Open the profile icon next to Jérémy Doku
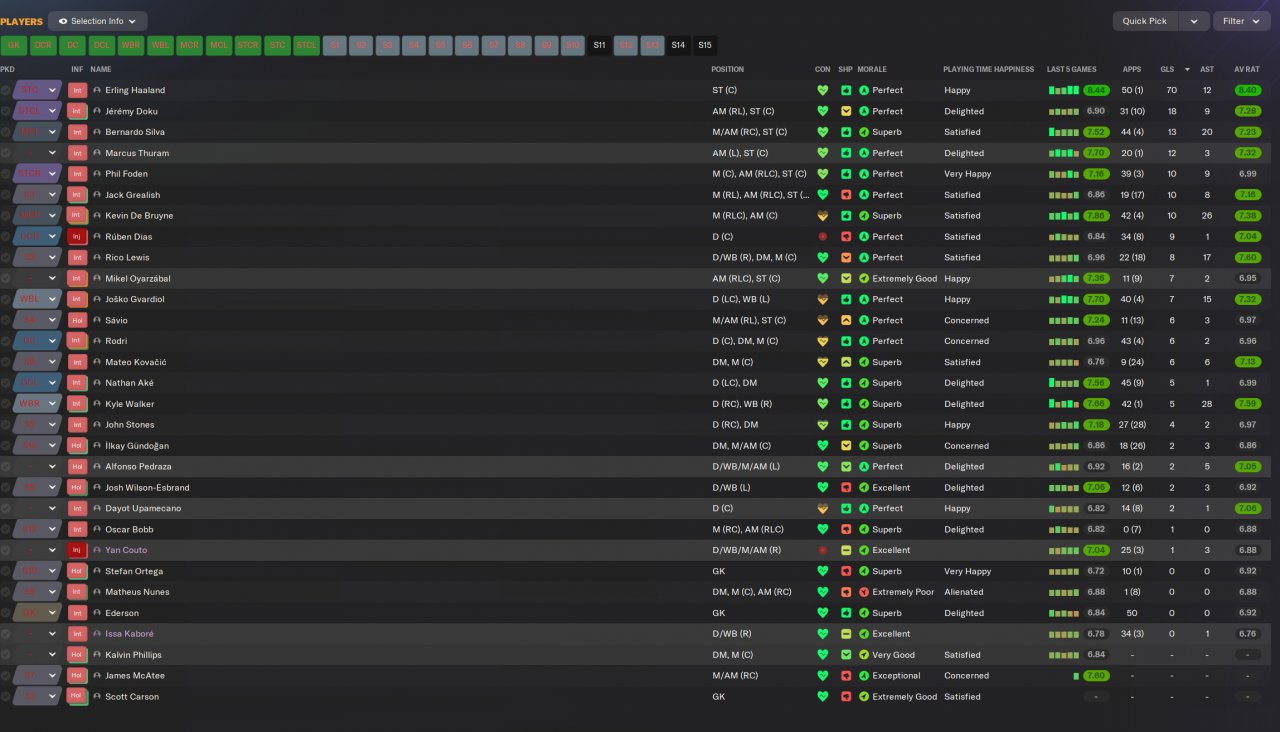Viewport: 1280px width, 732px height. [x=97, y=111]
